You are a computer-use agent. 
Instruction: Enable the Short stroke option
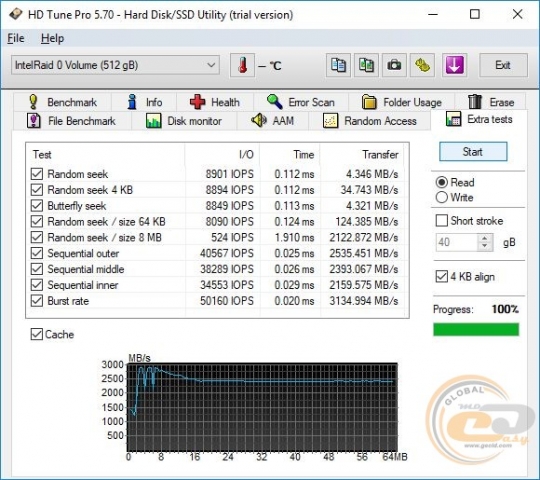(x=442, y=221)
